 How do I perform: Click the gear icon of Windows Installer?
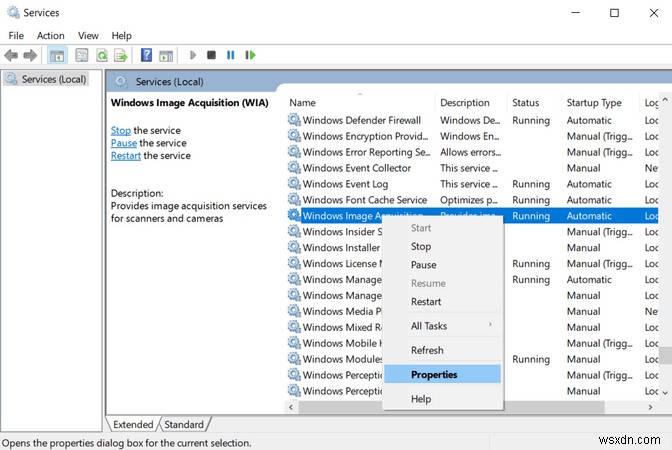click(x=294, y=247)
